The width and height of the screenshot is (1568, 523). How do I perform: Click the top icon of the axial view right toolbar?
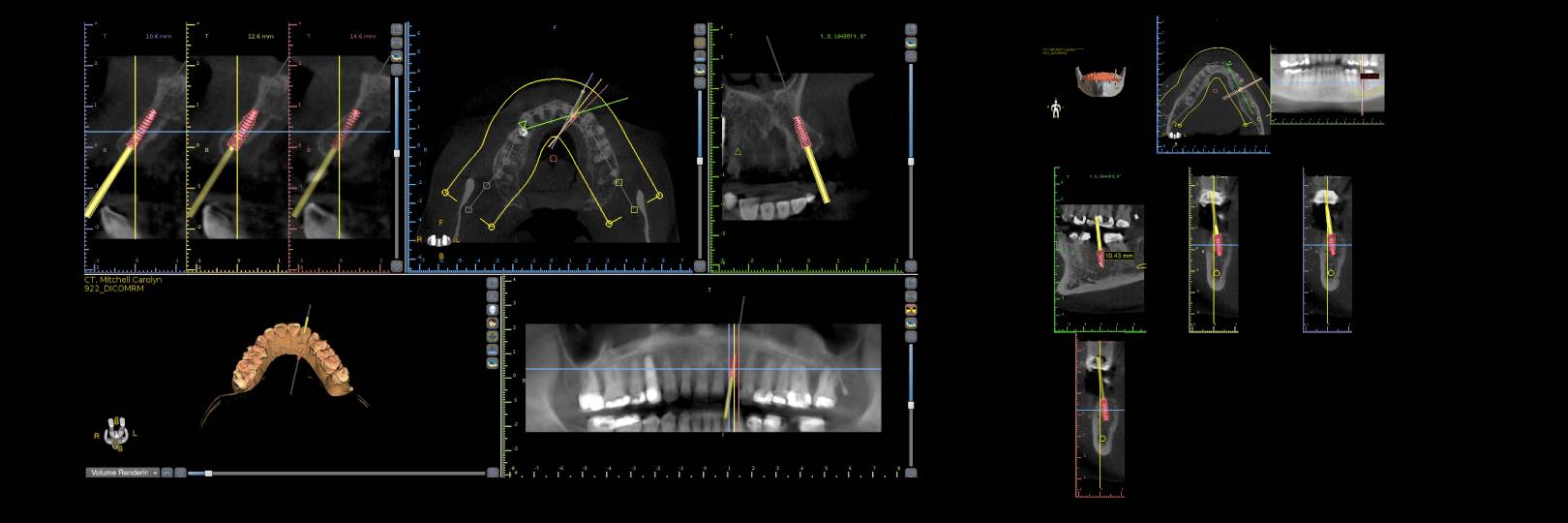(x=700, y=29)
